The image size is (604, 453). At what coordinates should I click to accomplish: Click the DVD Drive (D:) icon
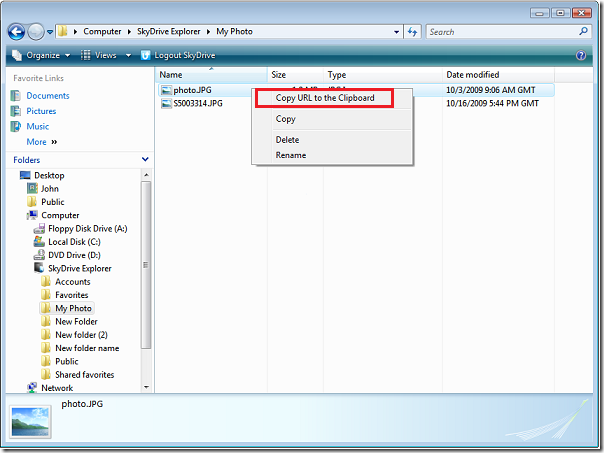tap(39, 255)
